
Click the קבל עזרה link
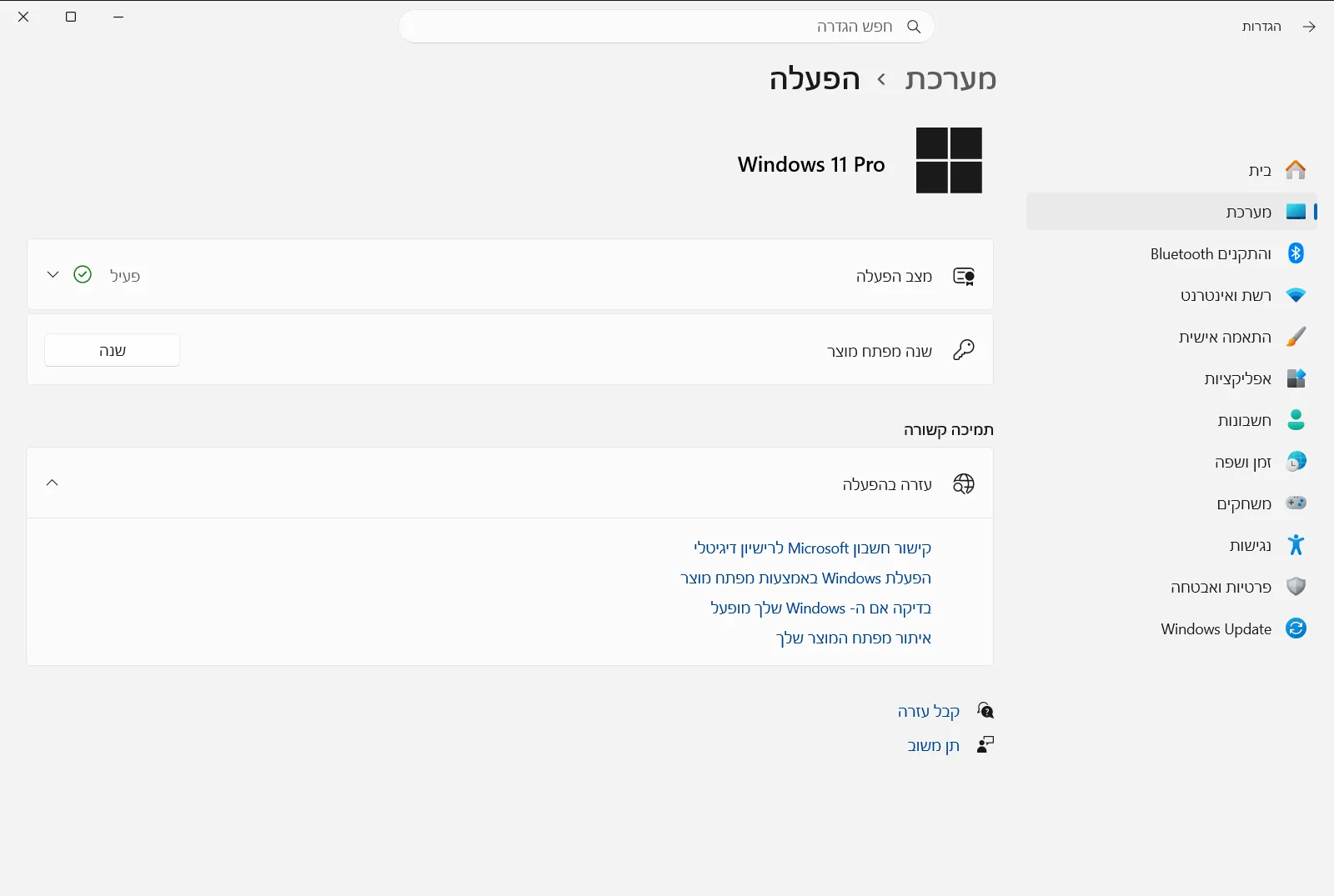point(929,711)
